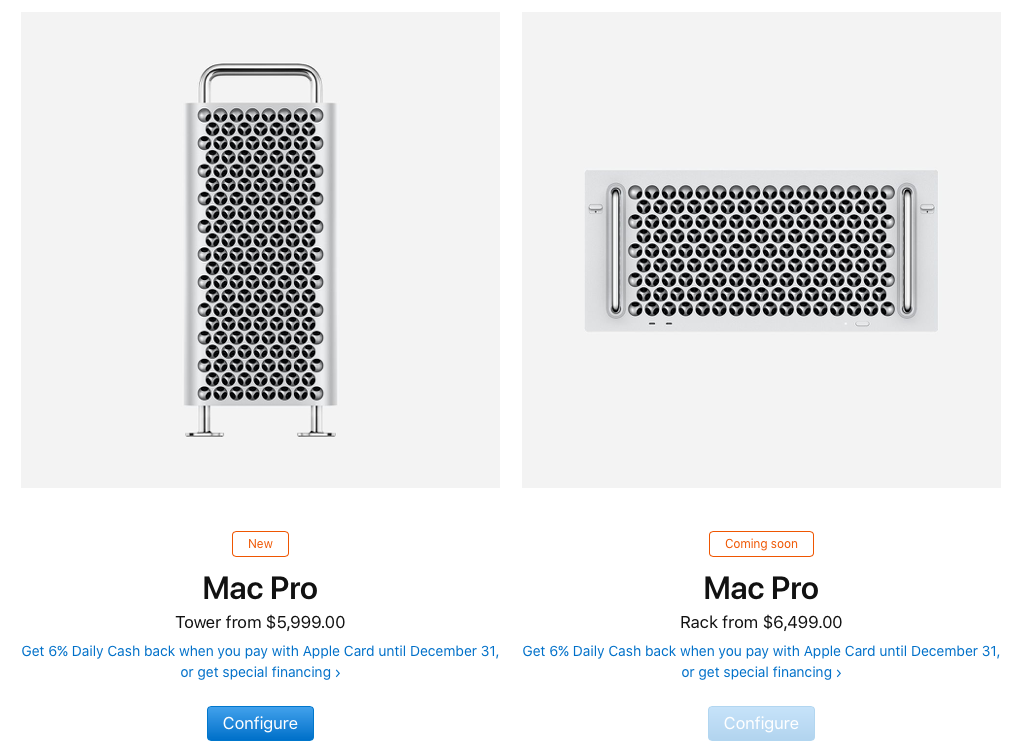The height and width of the screenshot is (754, 1017).
Task: Select the Mac Pro heading above the tower price
Action: [x=260, y=587]
